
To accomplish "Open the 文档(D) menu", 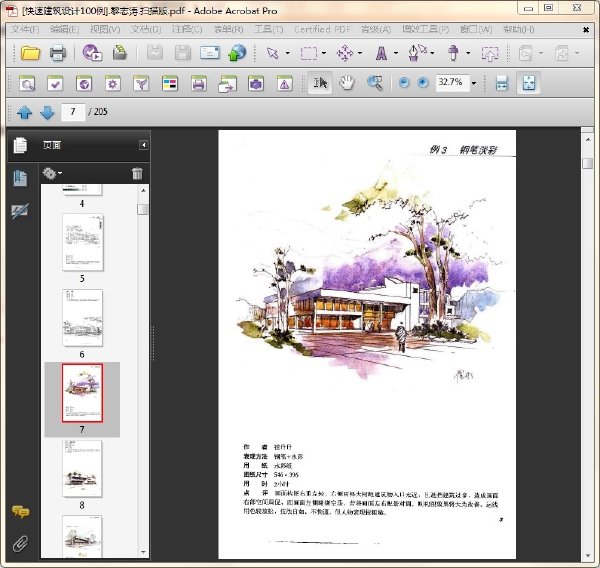I will point(145,29).
